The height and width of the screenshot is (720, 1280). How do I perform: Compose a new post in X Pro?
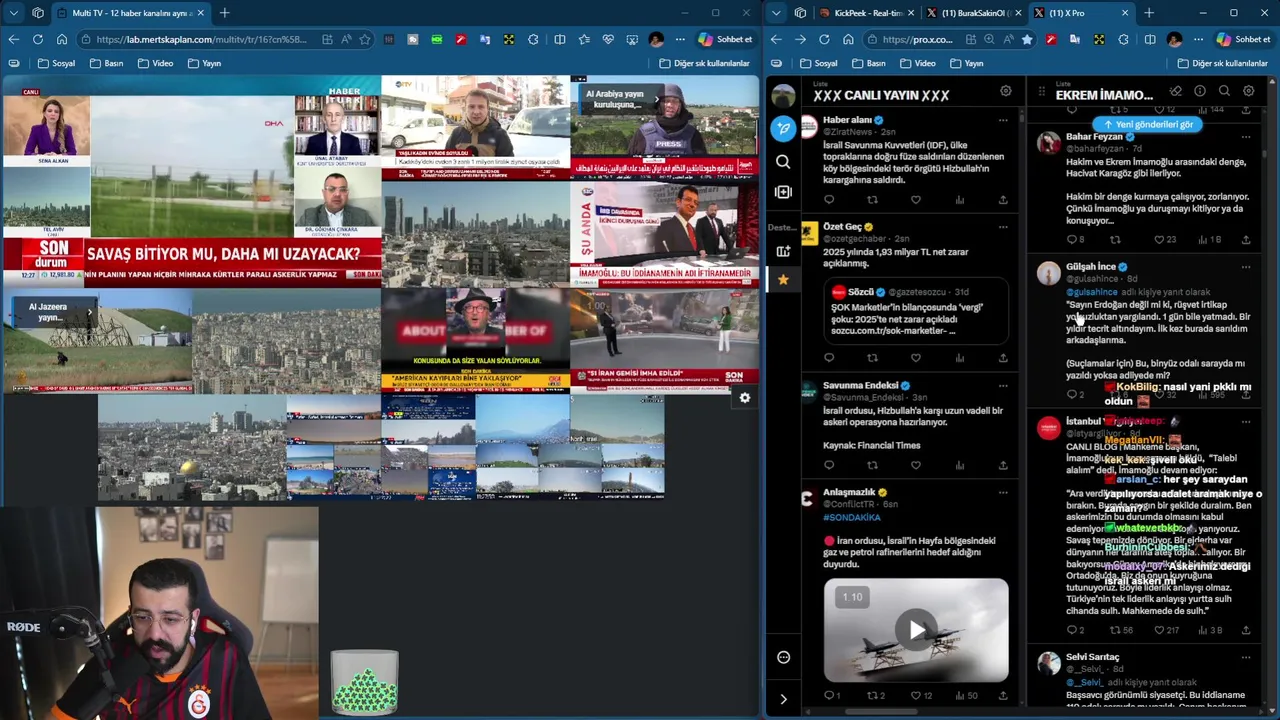tap(783, 128)
